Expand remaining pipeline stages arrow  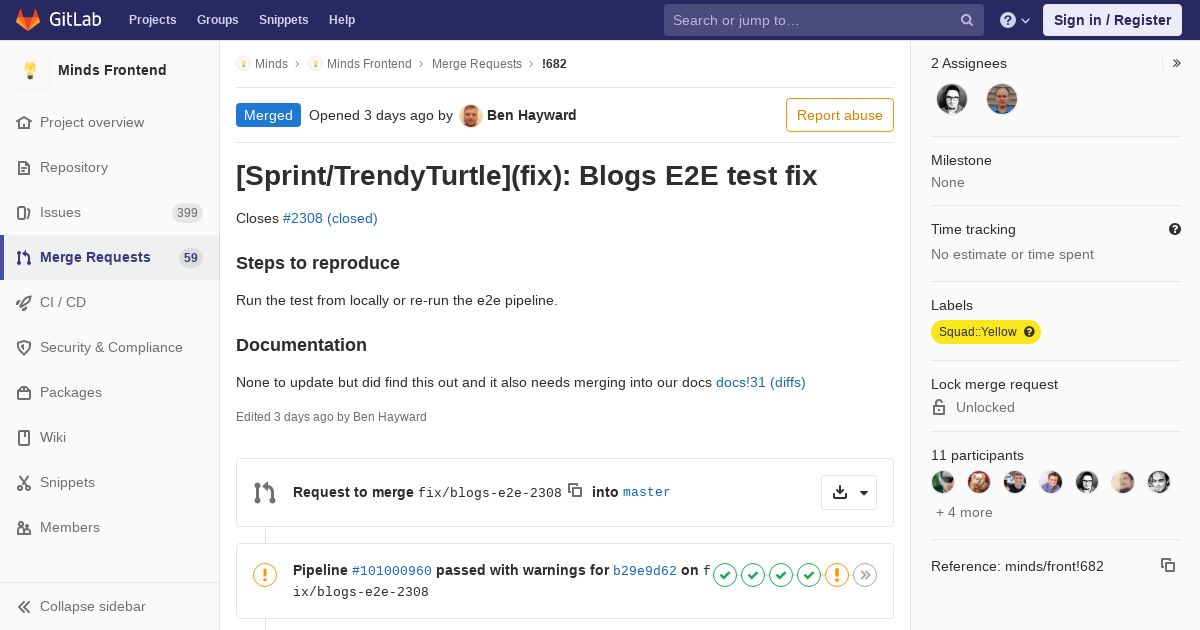[865, 575]
